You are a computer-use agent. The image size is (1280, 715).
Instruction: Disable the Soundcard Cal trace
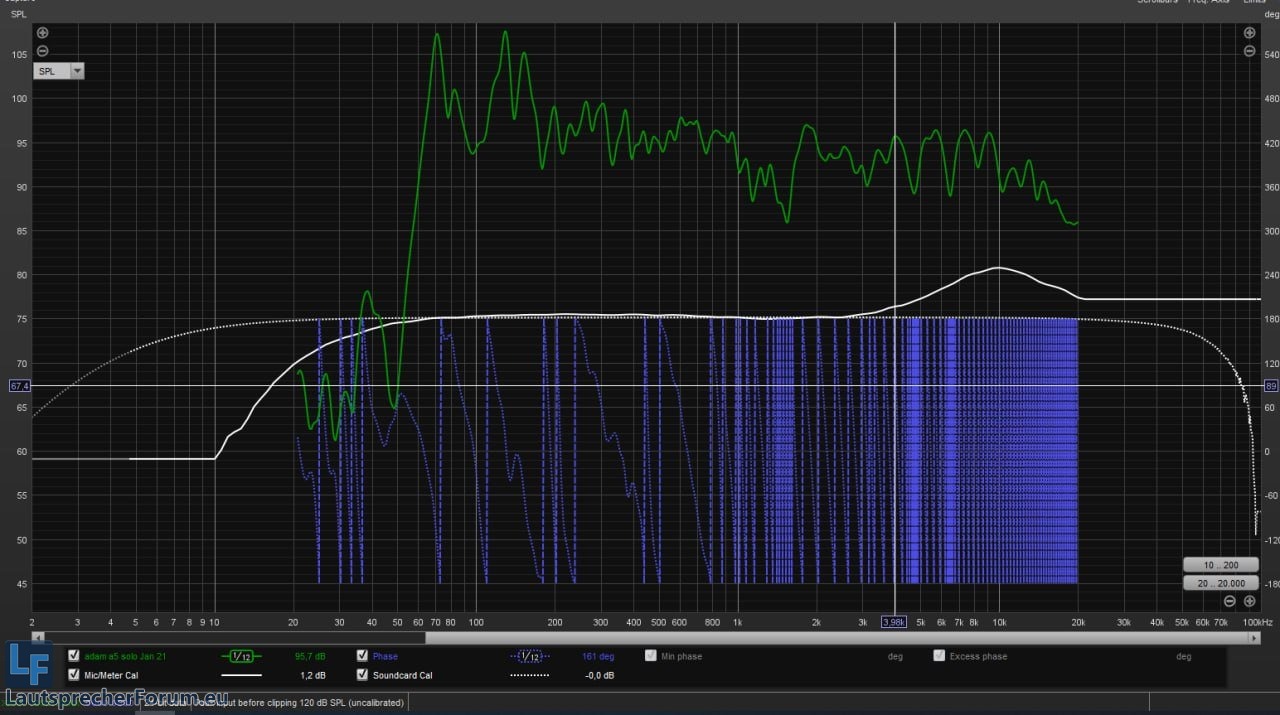[x=362, y=675]
